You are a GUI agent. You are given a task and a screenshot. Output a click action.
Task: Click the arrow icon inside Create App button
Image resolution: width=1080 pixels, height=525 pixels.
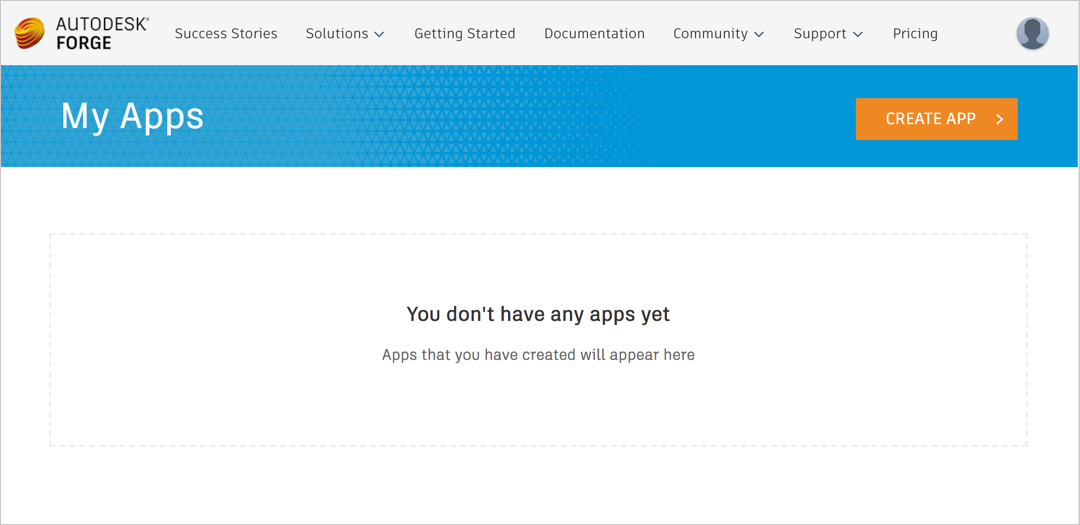click(x=999, y=119)
